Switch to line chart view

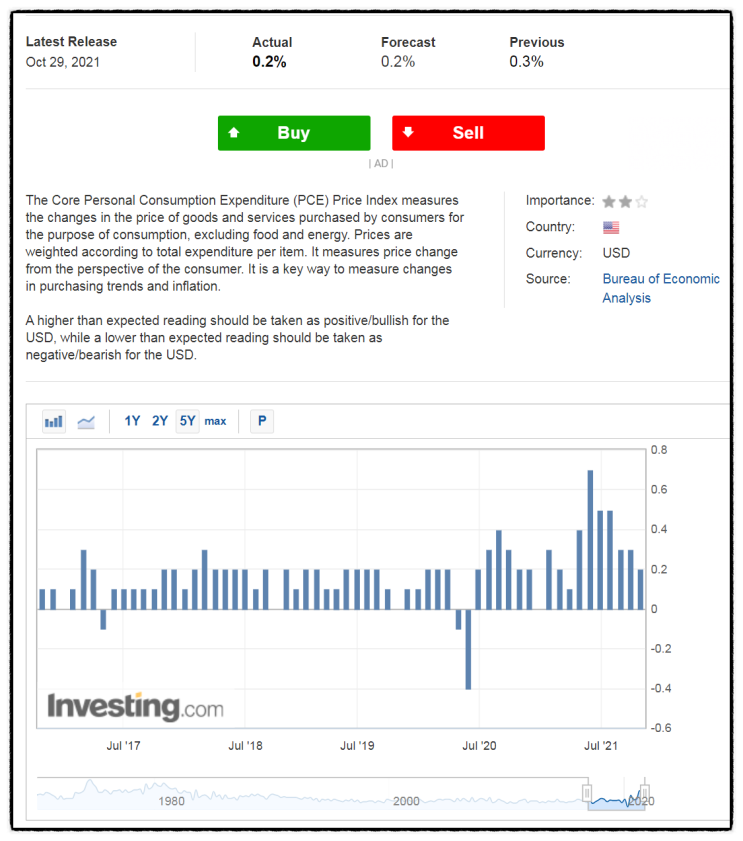click(x=86, y=421)
